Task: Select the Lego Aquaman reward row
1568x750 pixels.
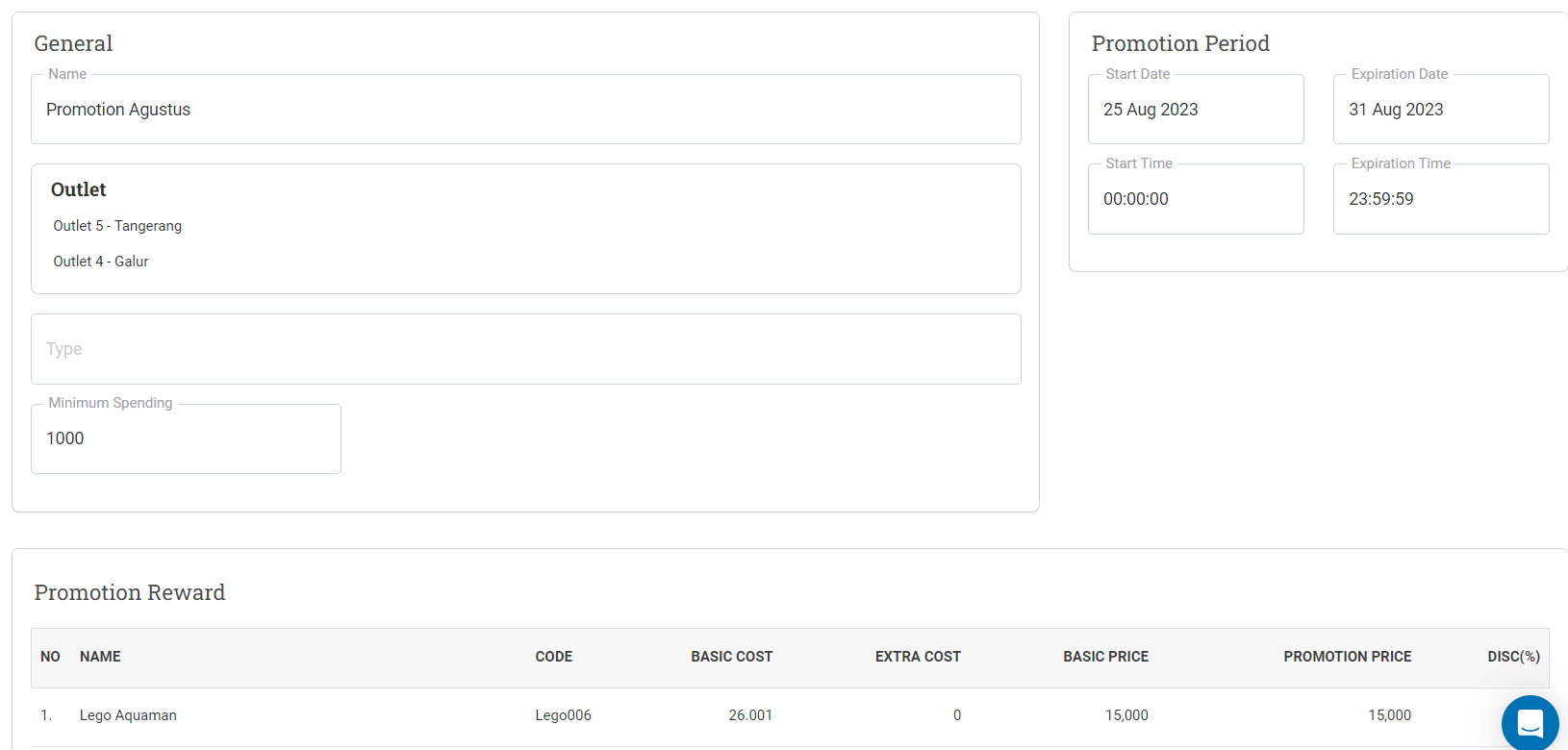Action: pos(790,715)
